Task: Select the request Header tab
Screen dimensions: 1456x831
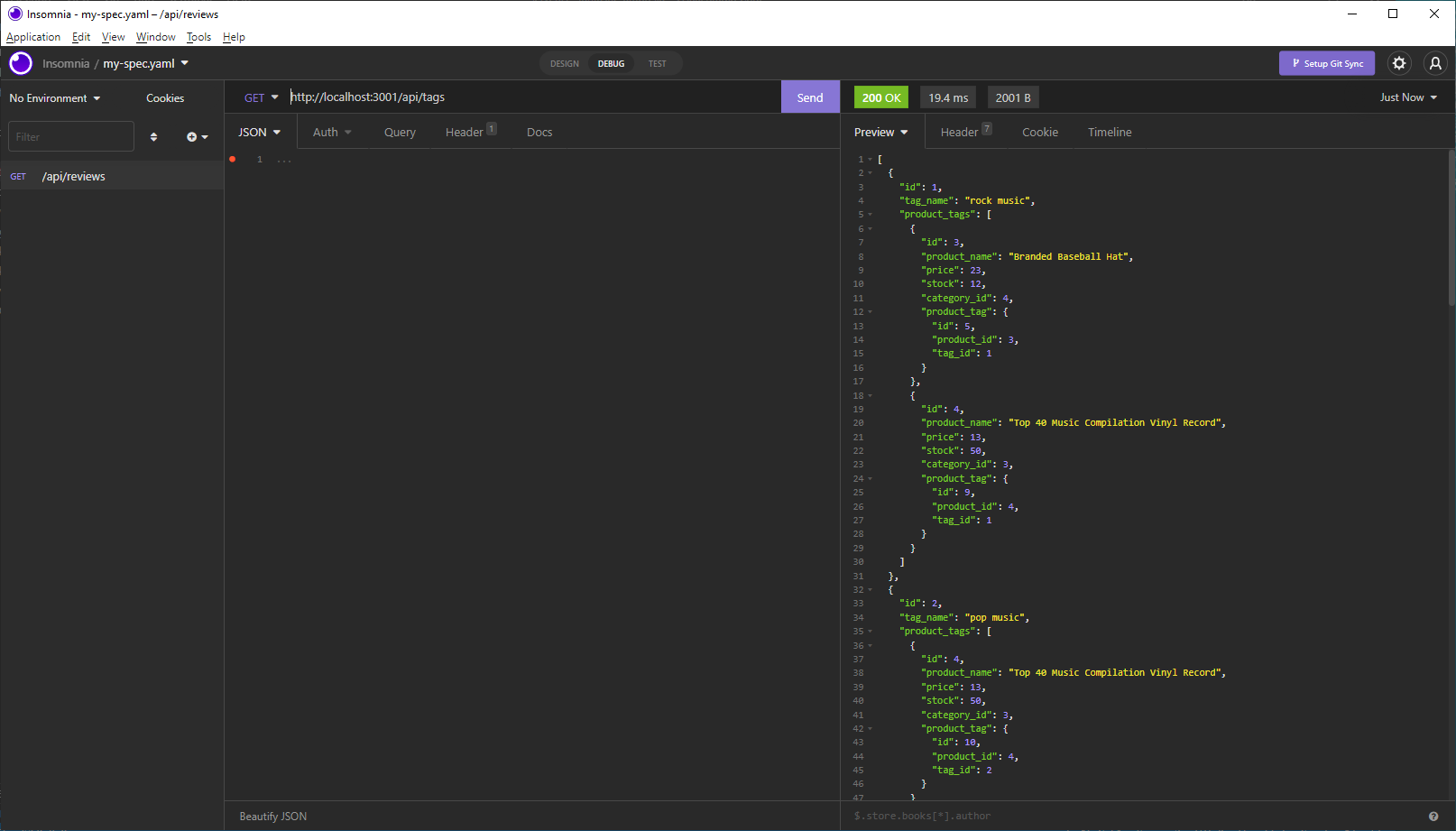Action: click(471, 132)
